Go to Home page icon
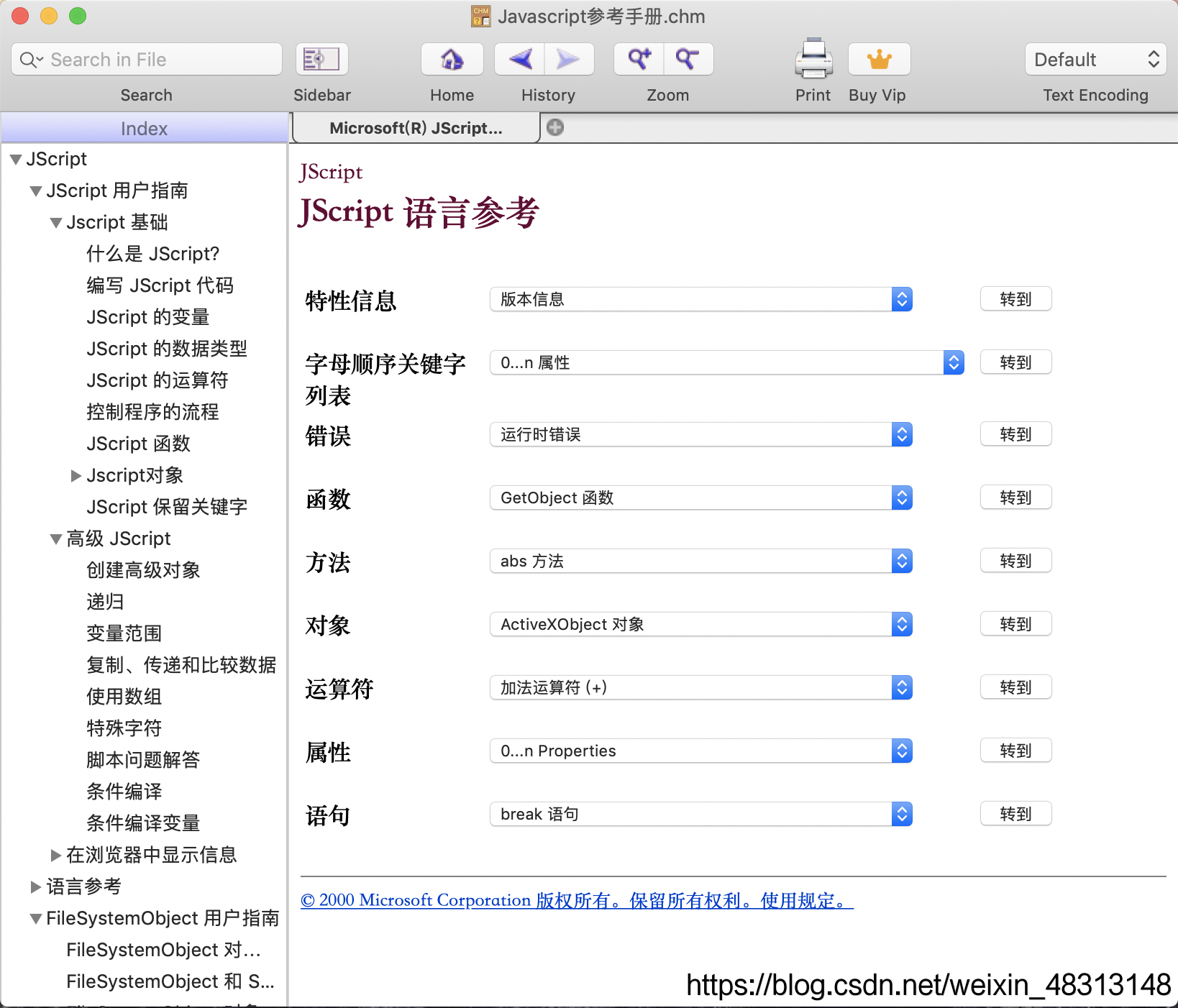 pyautogui.click(x=452, y=59)
